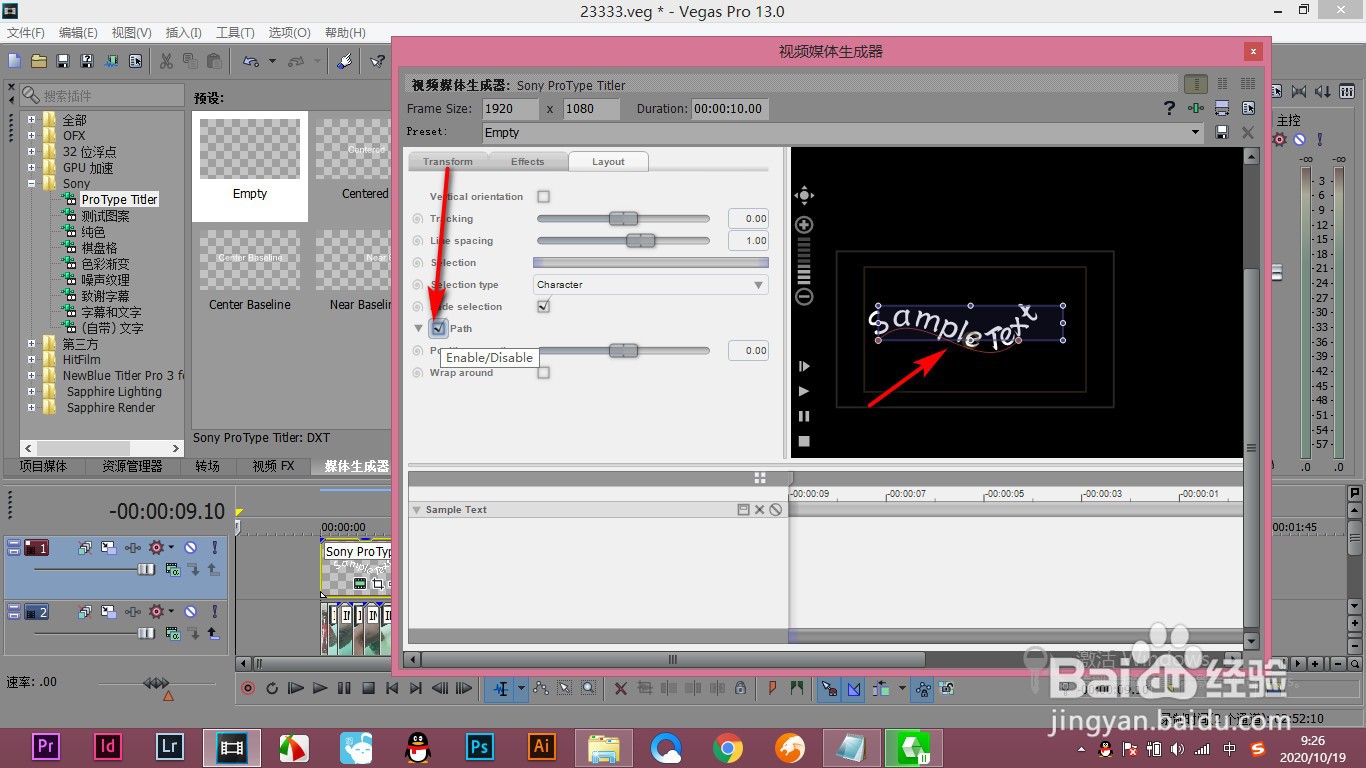The image size is (1366, 768).
Task: Expand the OFX folder in plugin tree
Action: (31, 136)
